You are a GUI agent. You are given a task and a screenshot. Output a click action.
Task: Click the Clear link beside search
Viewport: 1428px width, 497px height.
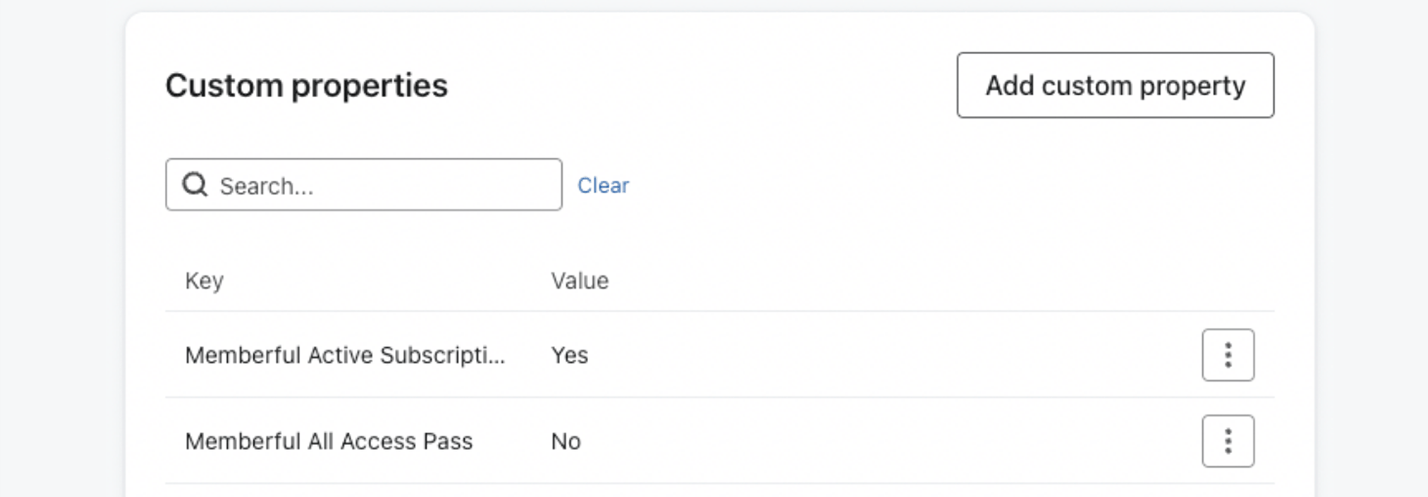[603, 185]
